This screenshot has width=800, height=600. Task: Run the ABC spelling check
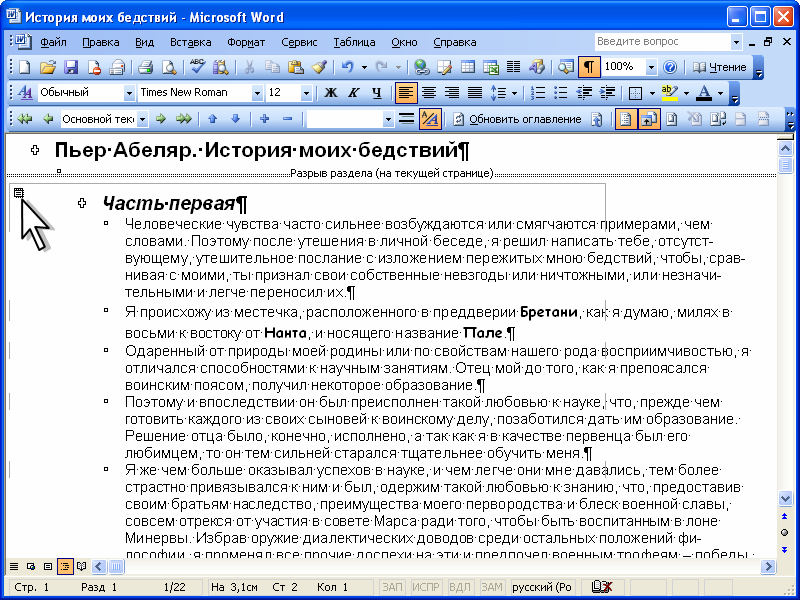tap(197, 67)
